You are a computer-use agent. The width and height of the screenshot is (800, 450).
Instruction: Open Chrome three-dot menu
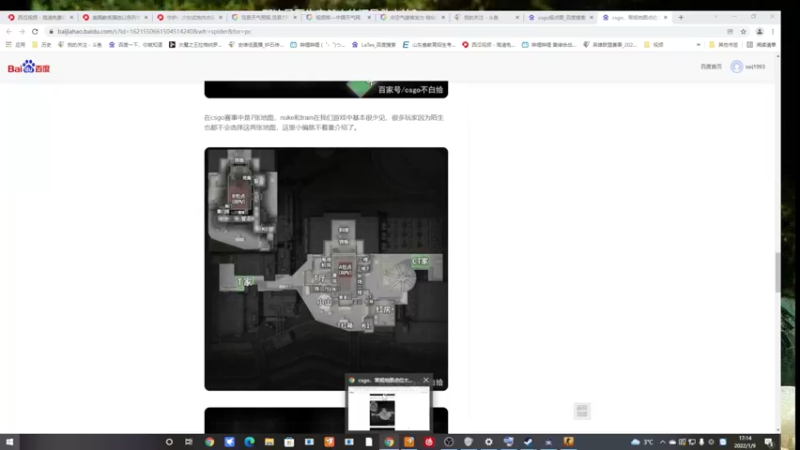pyautogui.click(x=772, y=32)
